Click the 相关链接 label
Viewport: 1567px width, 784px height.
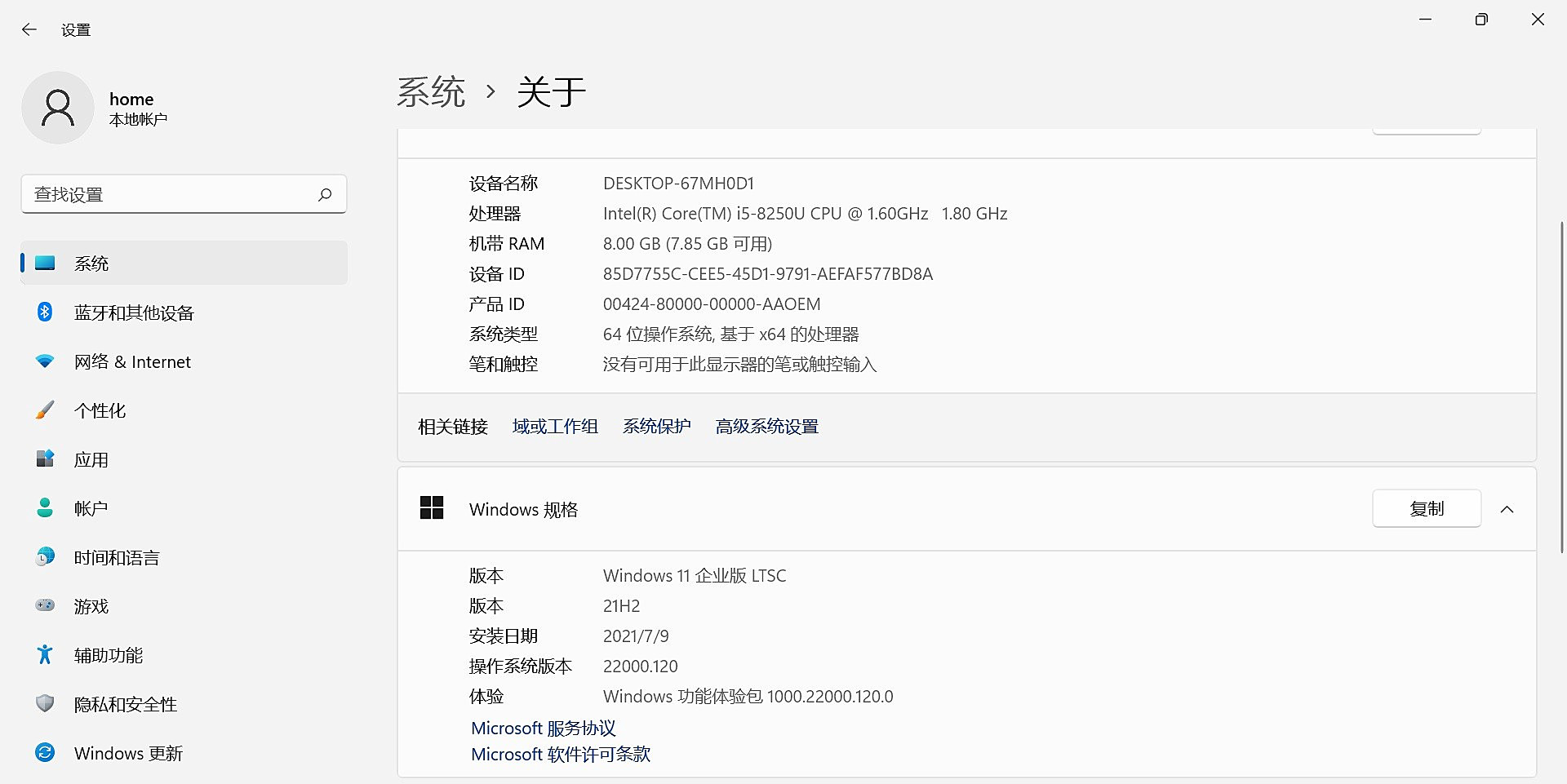pos(453,427)
